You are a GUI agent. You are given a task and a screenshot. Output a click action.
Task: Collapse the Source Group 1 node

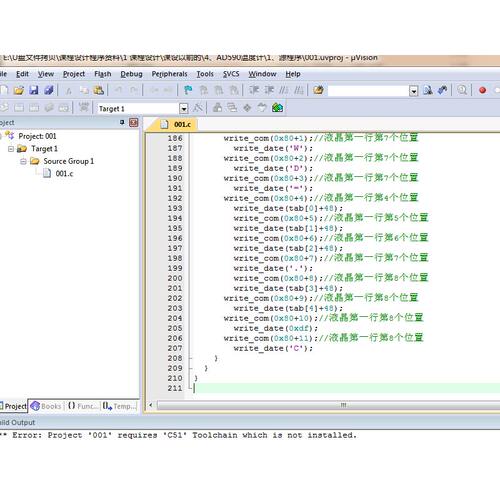click(x=23, y=161)
